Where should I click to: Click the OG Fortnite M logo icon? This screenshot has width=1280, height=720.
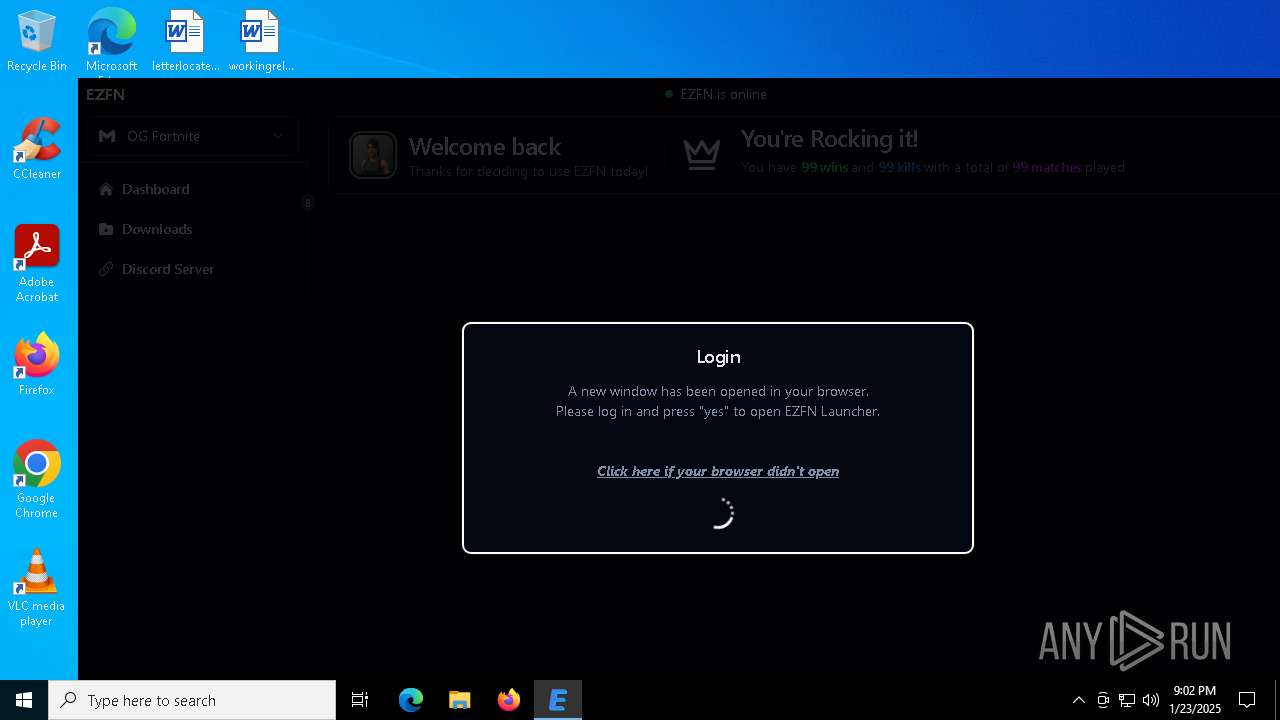(107, 136)
